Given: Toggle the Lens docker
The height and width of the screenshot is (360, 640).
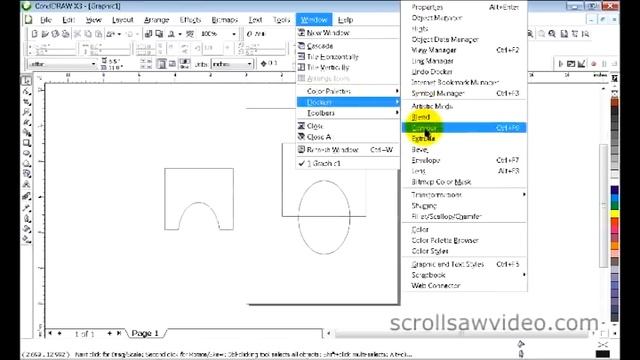Looking at the screenshot, I should point(464,171).
